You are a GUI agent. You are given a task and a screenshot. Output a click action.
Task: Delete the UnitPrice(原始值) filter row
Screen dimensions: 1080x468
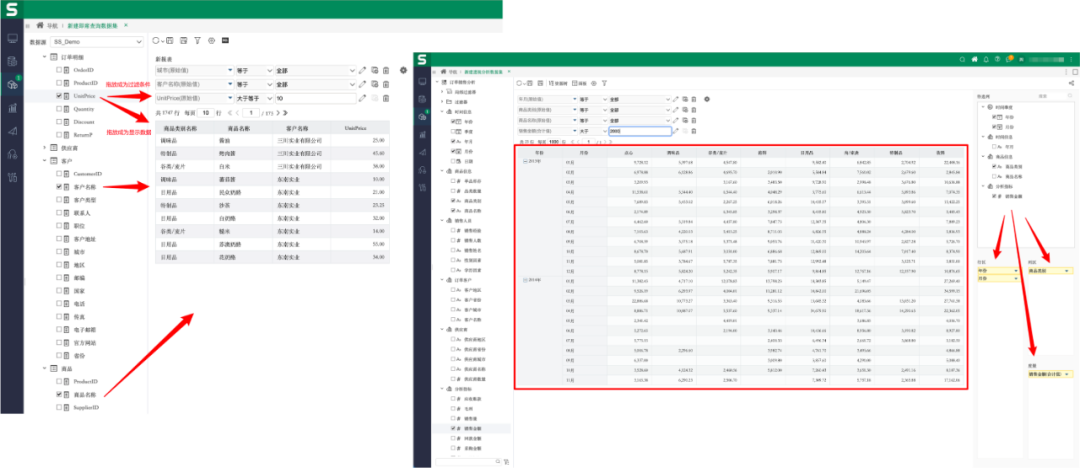click(386, 98)
